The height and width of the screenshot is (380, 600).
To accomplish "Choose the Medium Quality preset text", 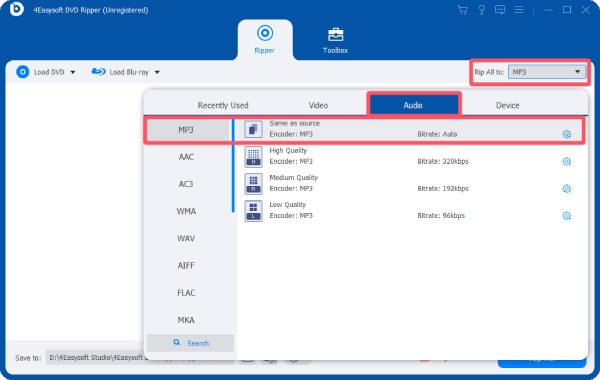I will pyautogui.click(x=293, y=178).
